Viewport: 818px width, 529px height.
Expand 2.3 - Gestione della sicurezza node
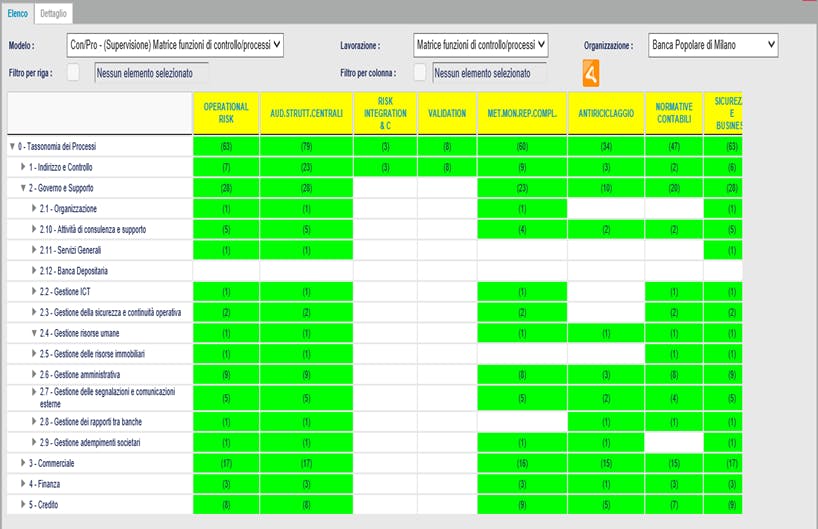pyautogui.click(x=34, y=312)
